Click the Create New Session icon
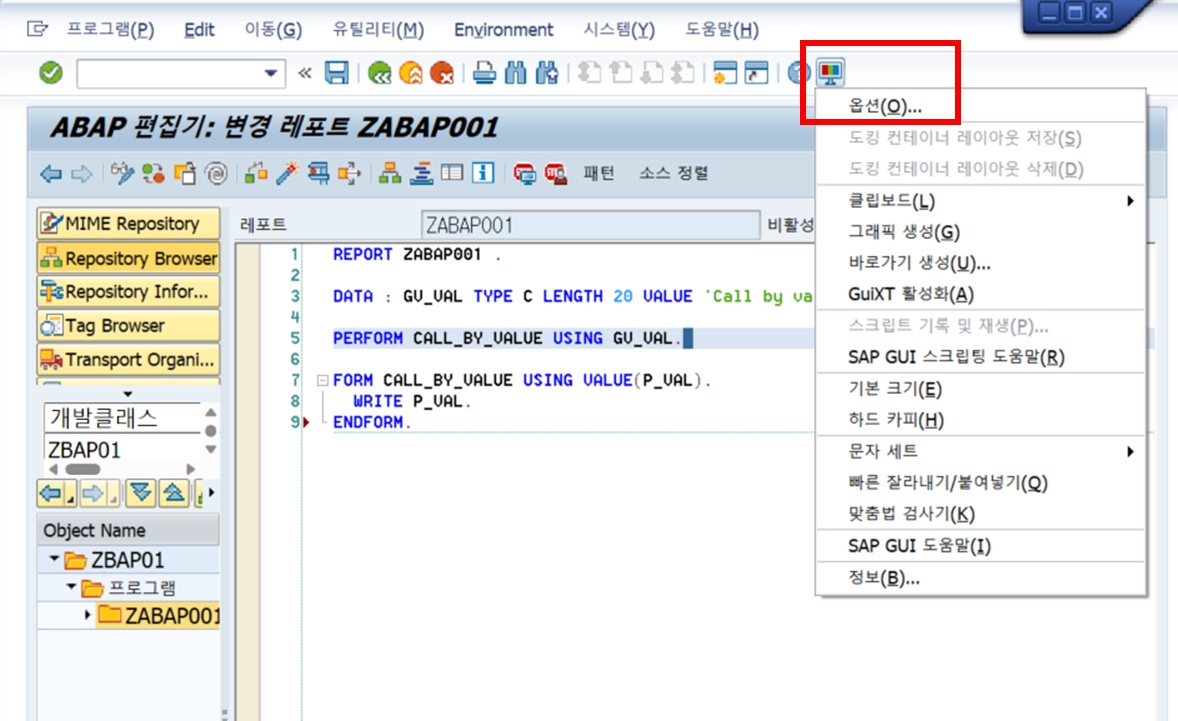 pyautogui.click(x=724, y=73)
